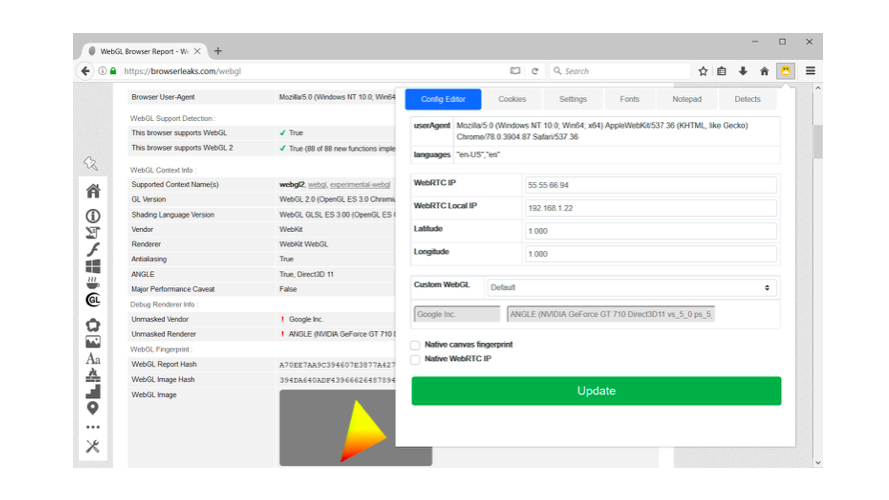Click the scrollbar up arrow
The height and width of the screenshot is (500, 889).
point(818,88)
